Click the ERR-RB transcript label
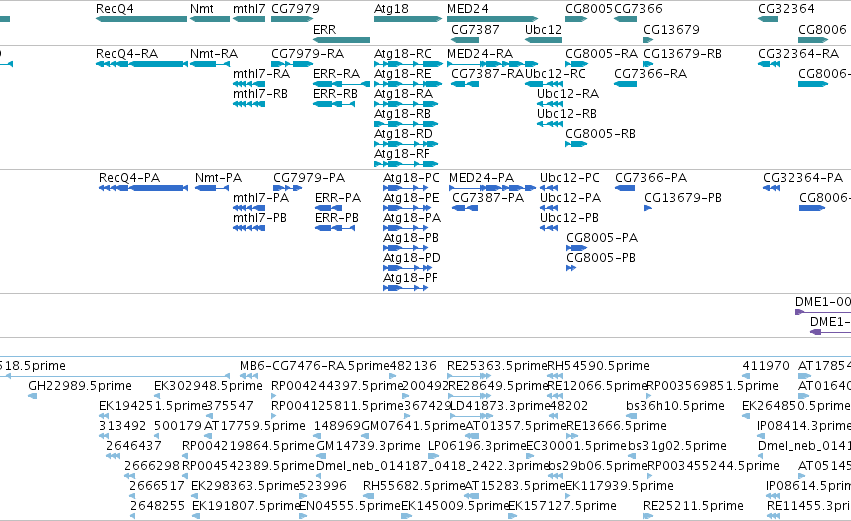This screenshot has height=521, width=851. (335, 94)
